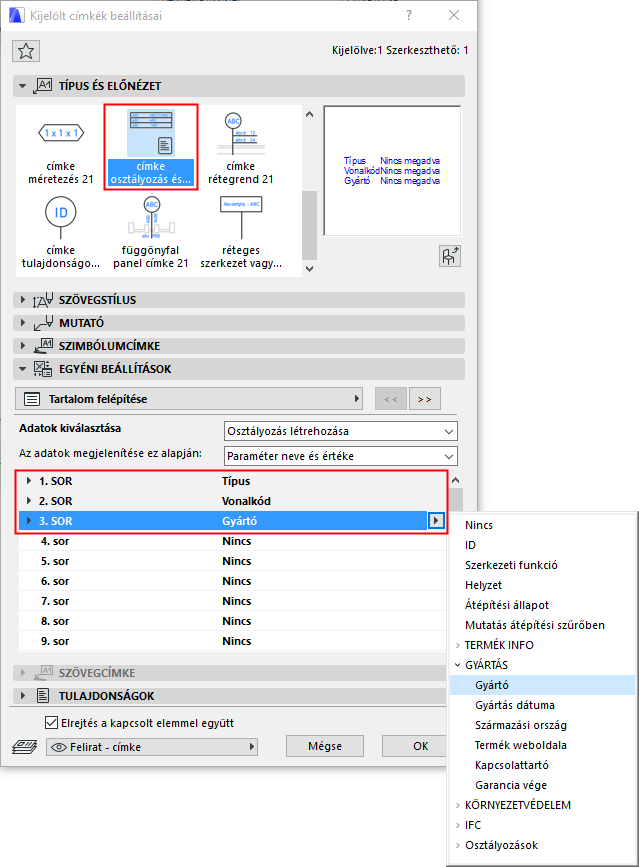
Task: Click rows list scroll-up arrow
Action: [x=455, y=480]
